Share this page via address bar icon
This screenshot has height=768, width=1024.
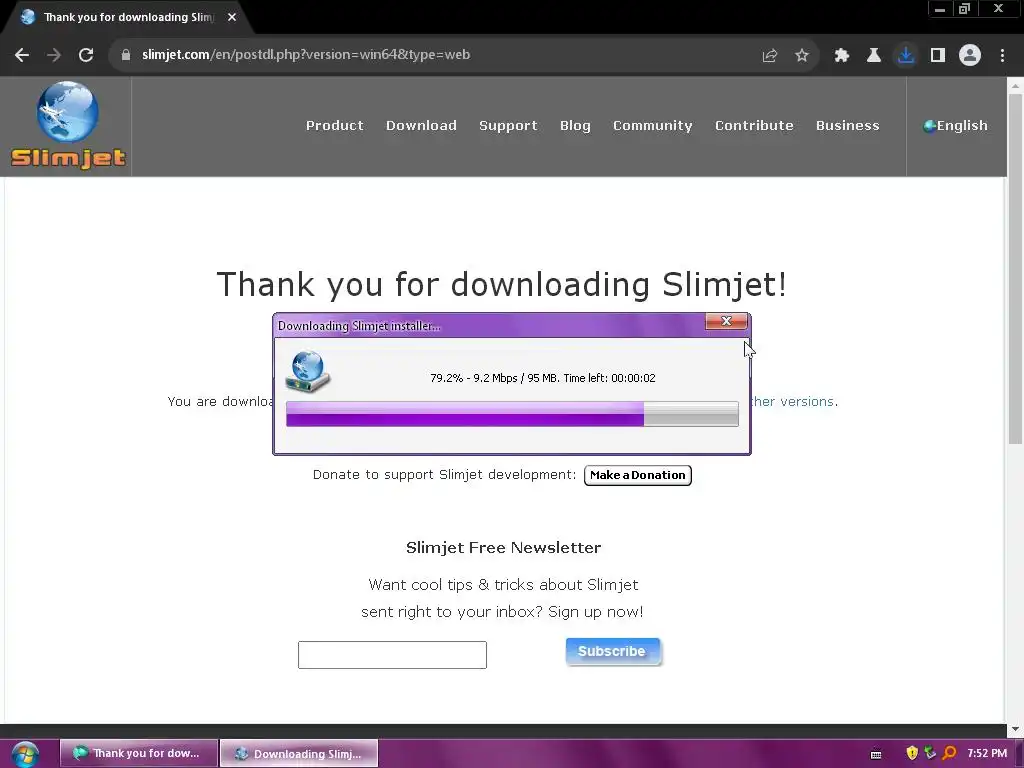click(x=770, y=55)
